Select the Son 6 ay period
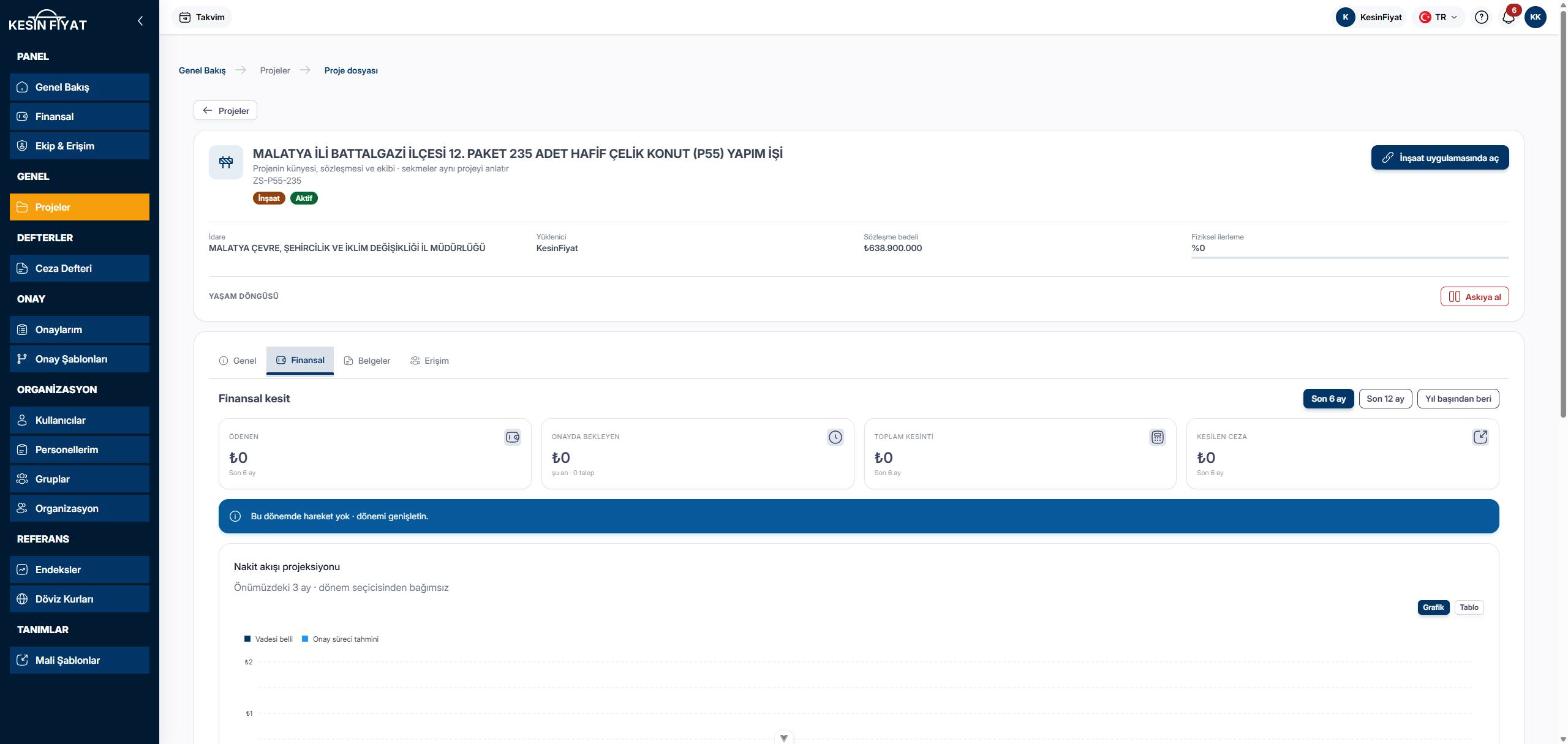The image size is (1568, 744). coord(1328,399)
